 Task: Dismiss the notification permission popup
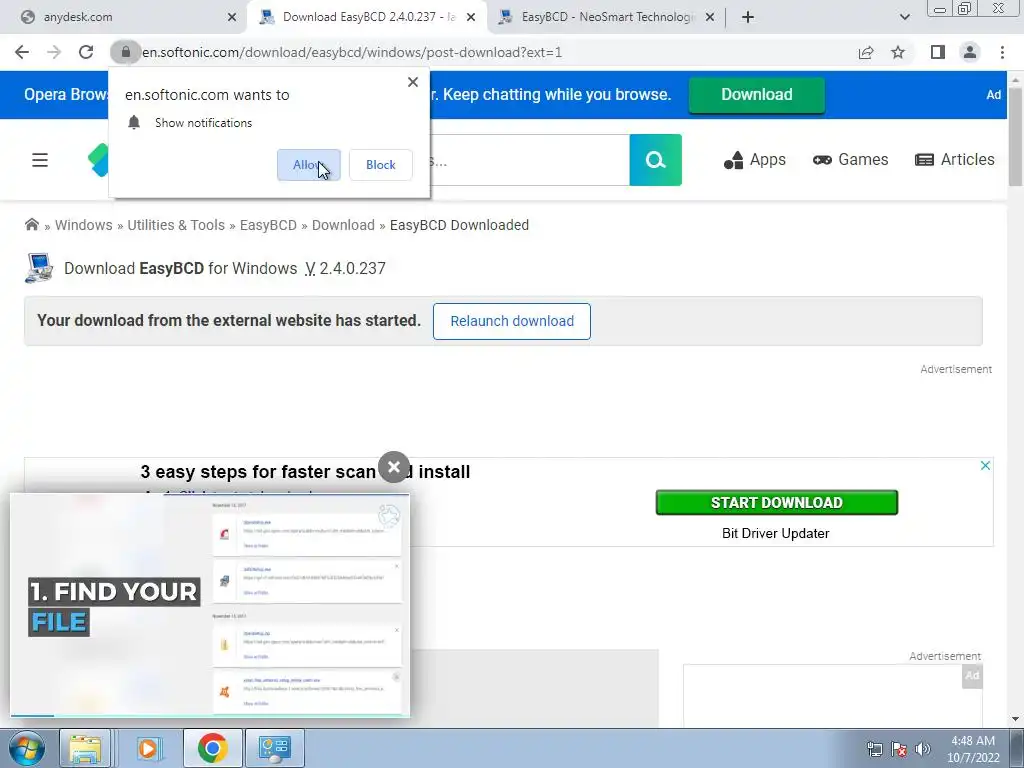(x=413, y=82)
